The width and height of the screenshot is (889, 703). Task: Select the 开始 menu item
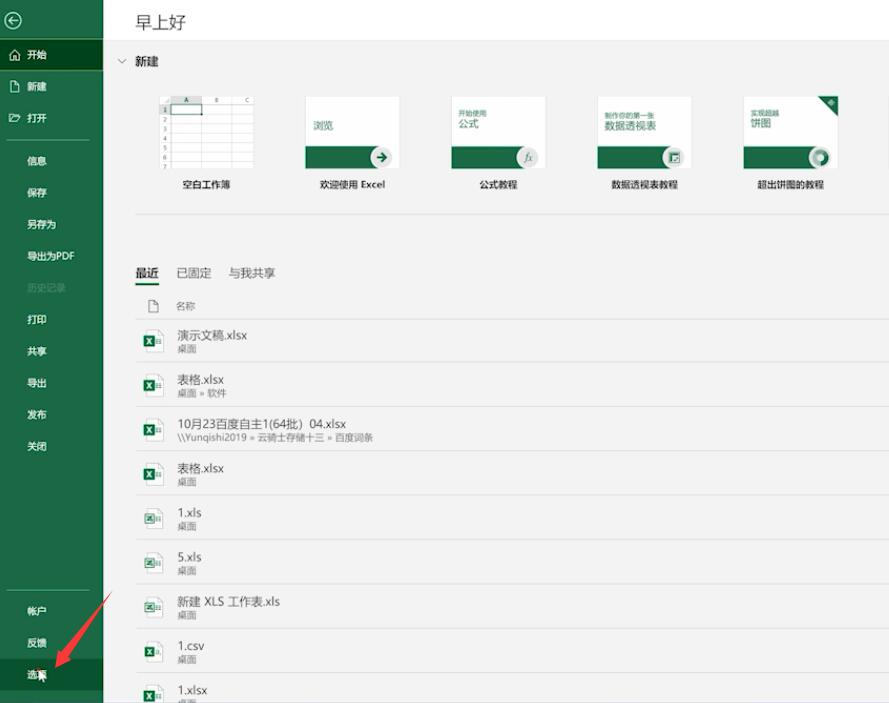tap(52, 55)
